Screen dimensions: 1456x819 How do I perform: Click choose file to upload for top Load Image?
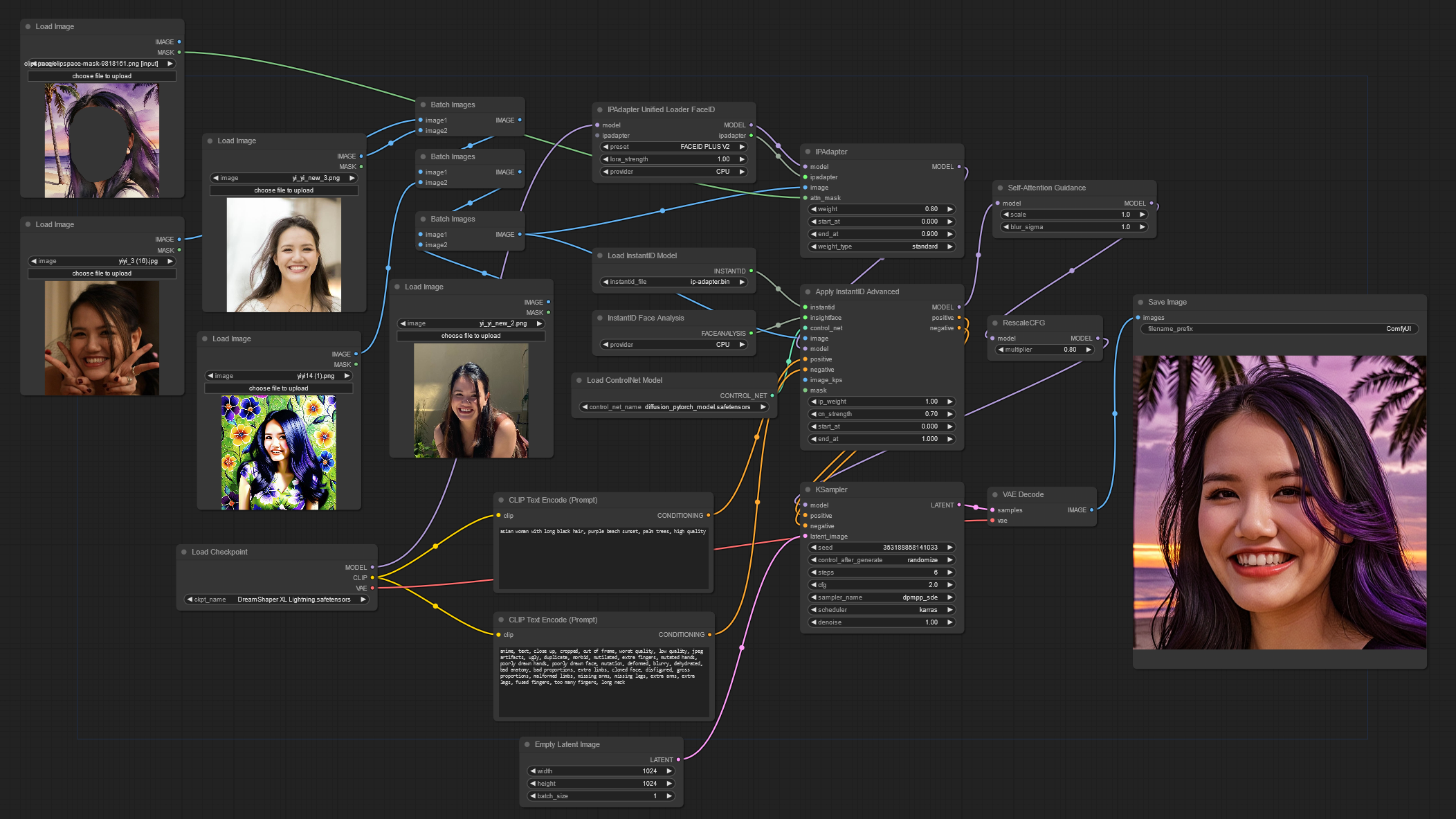tap(100, 76)
